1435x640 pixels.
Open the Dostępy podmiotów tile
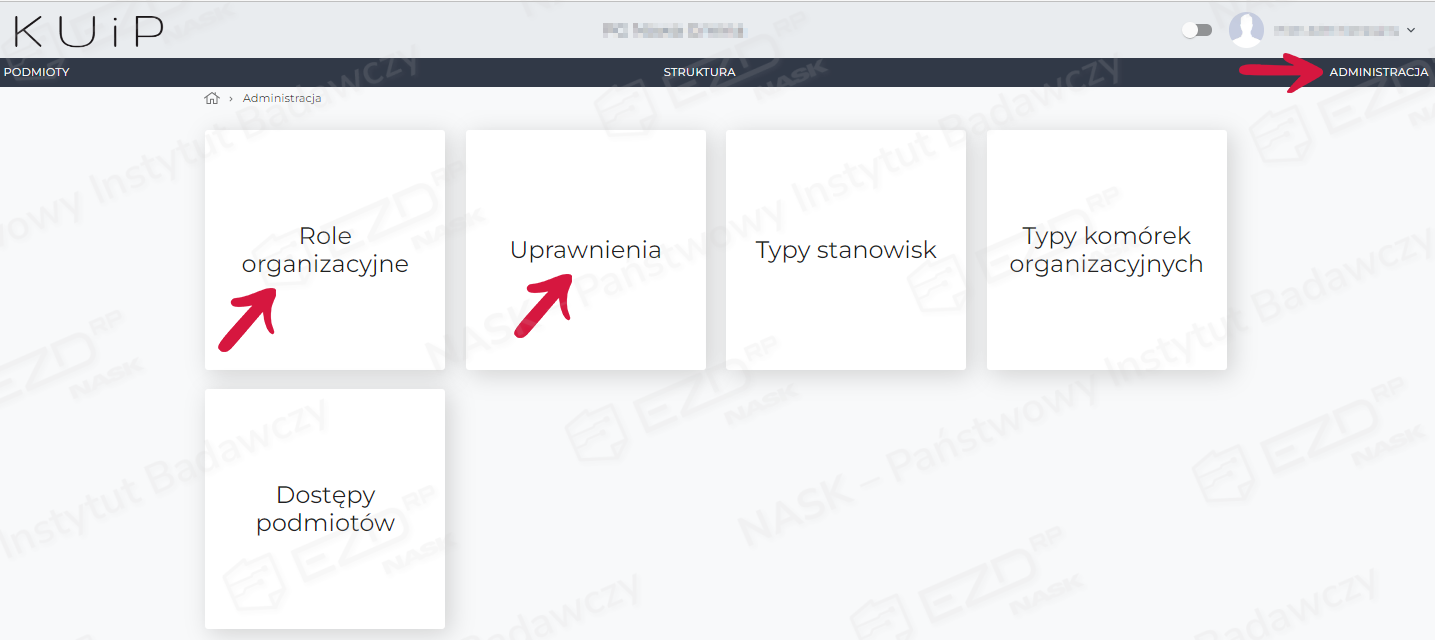[325, 509]
